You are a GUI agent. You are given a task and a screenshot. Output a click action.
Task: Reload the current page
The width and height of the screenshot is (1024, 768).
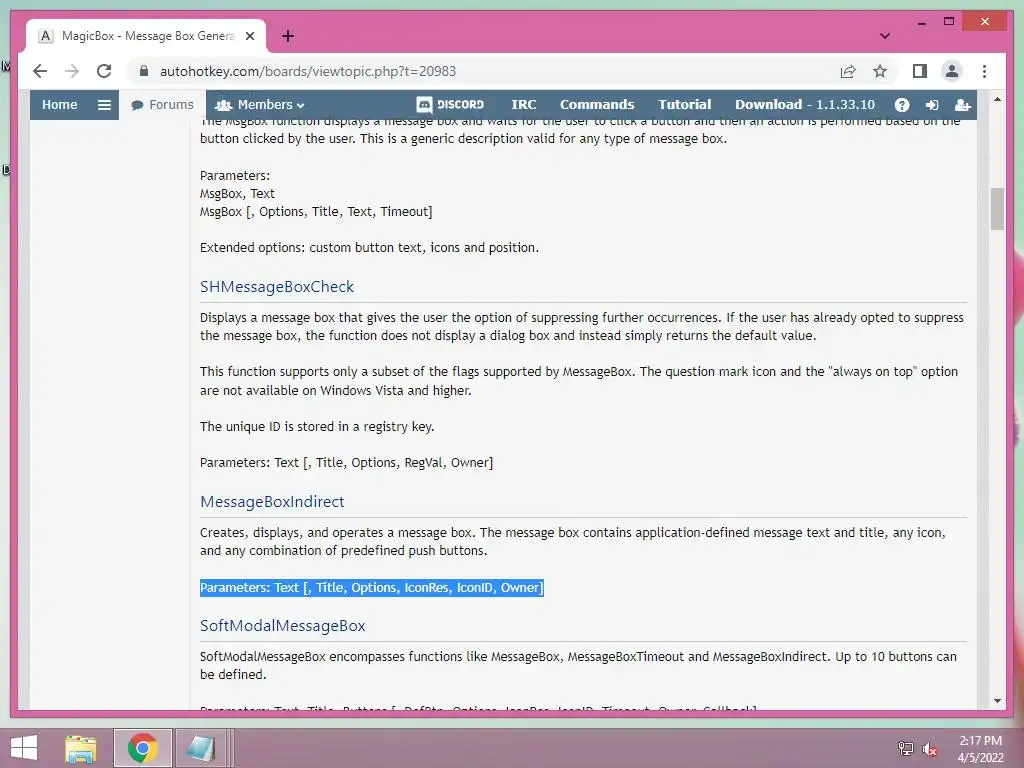(104, 71)
